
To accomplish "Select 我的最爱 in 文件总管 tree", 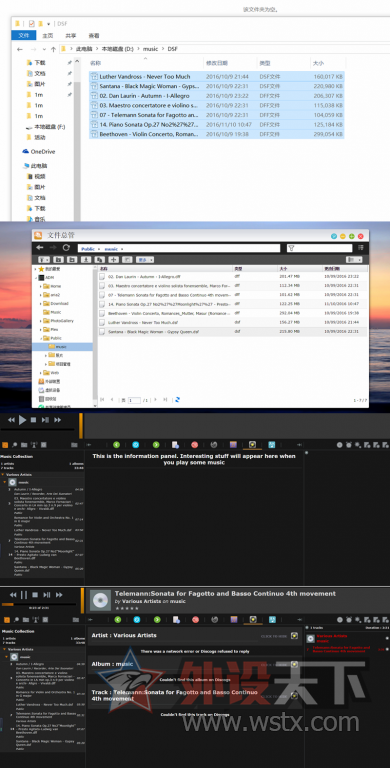I will [48, 269].
